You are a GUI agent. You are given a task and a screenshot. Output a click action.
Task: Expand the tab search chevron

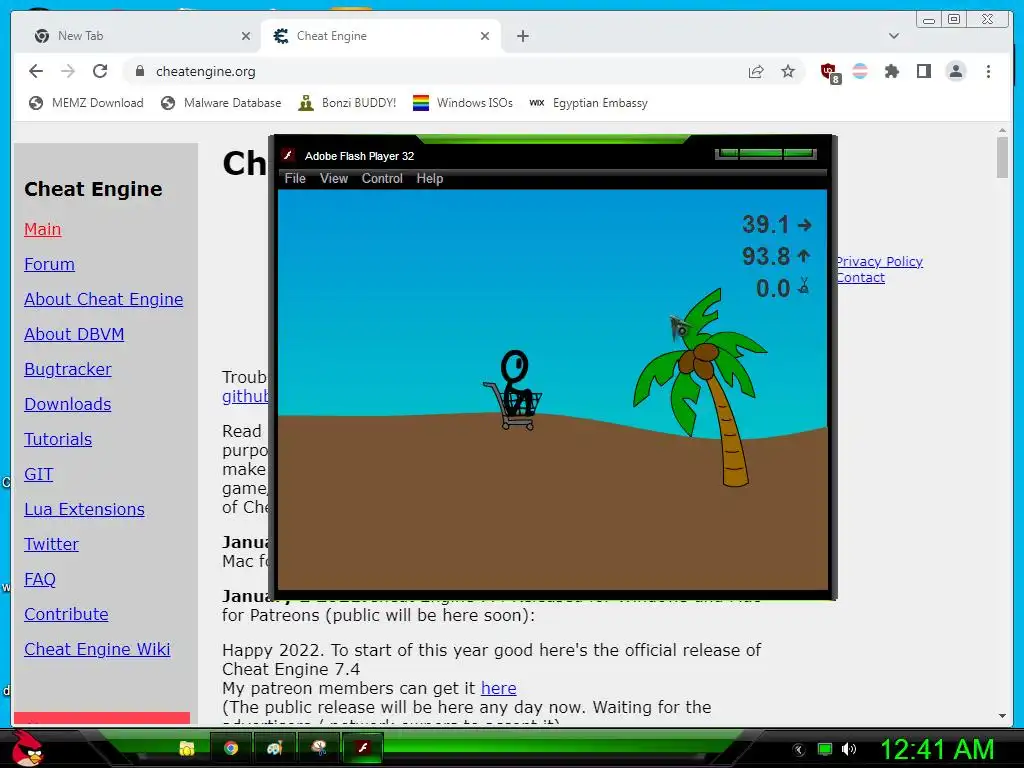893,36
